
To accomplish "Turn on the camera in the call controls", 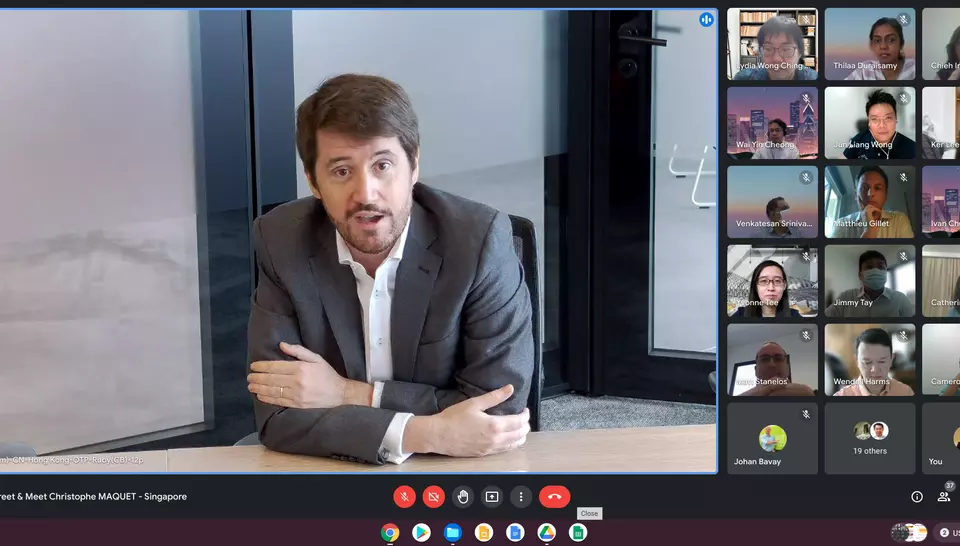I will point(433,496).
